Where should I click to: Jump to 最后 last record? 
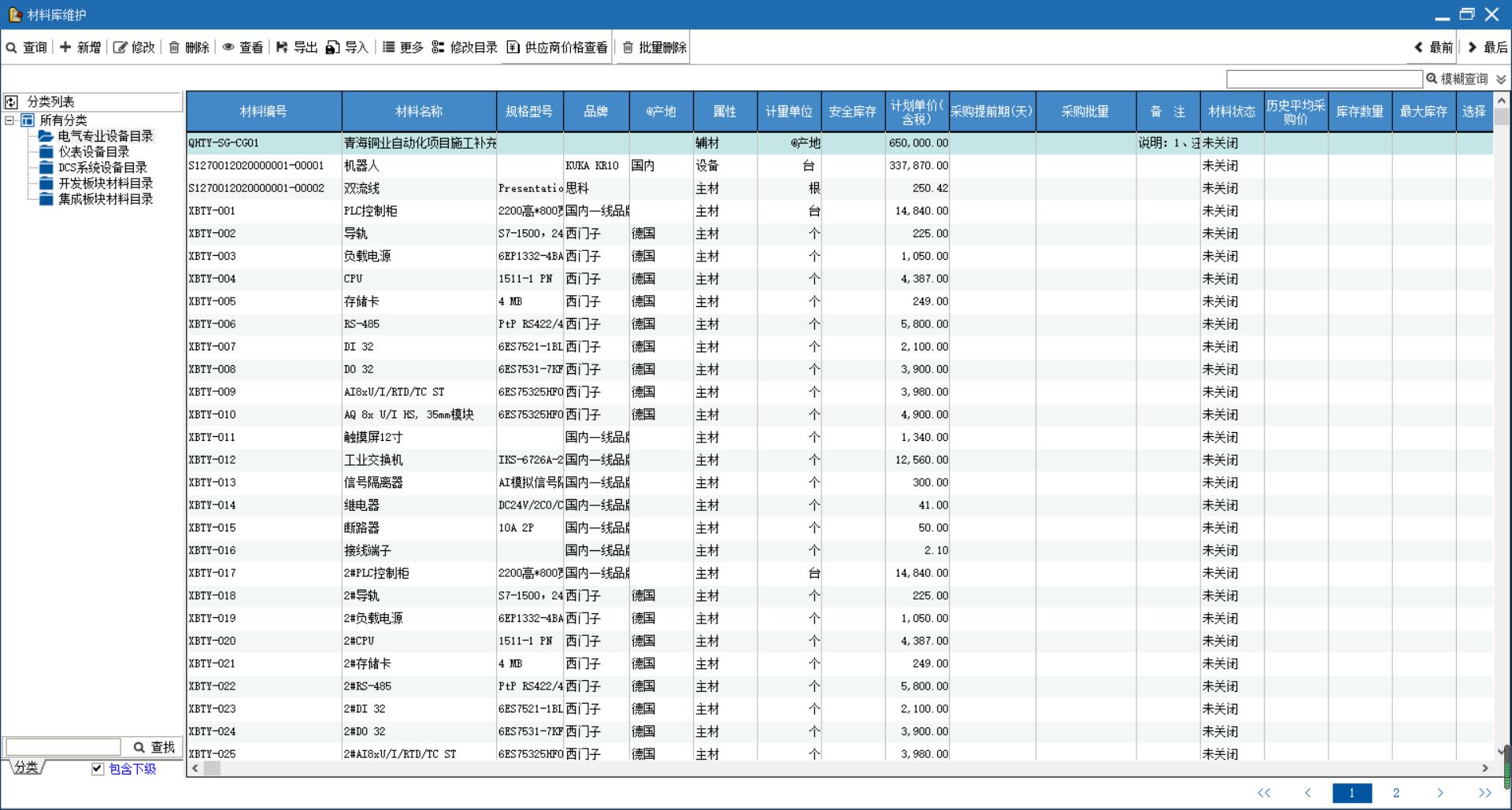[x=1486, y=48]
